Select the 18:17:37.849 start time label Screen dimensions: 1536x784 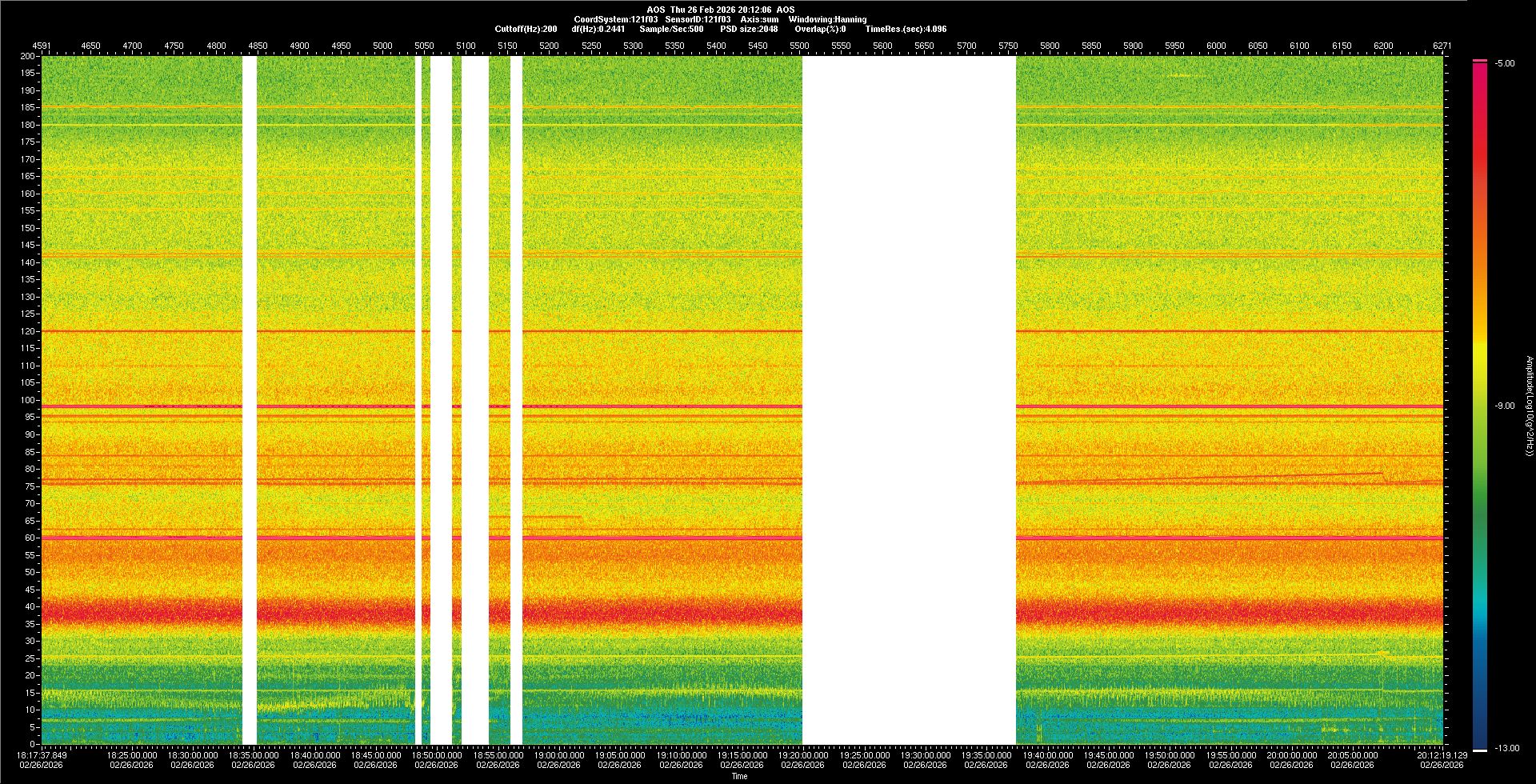pos(42,755)
